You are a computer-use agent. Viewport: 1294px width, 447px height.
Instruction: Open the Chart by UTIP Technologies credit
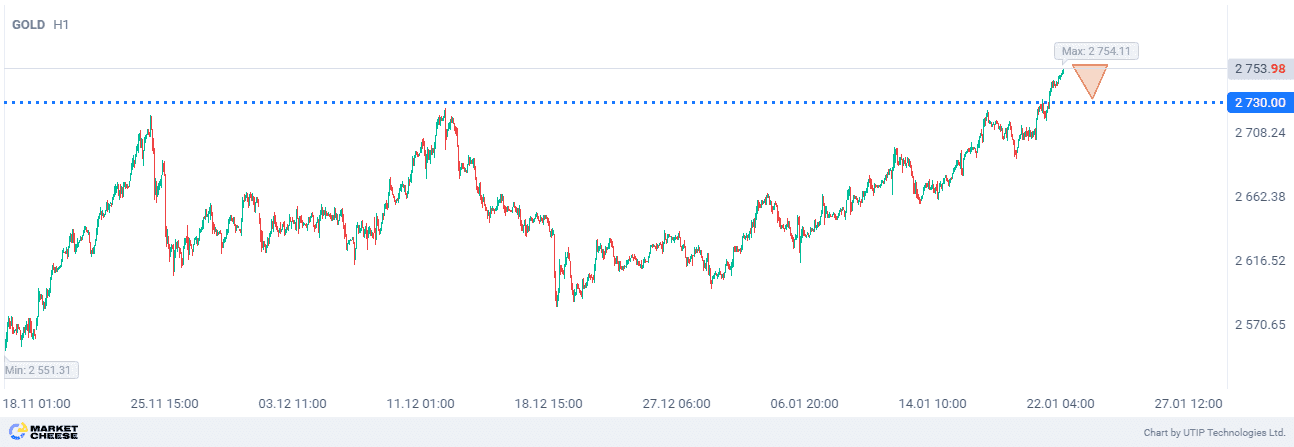pyautogui.click(x=1214, y=433)
